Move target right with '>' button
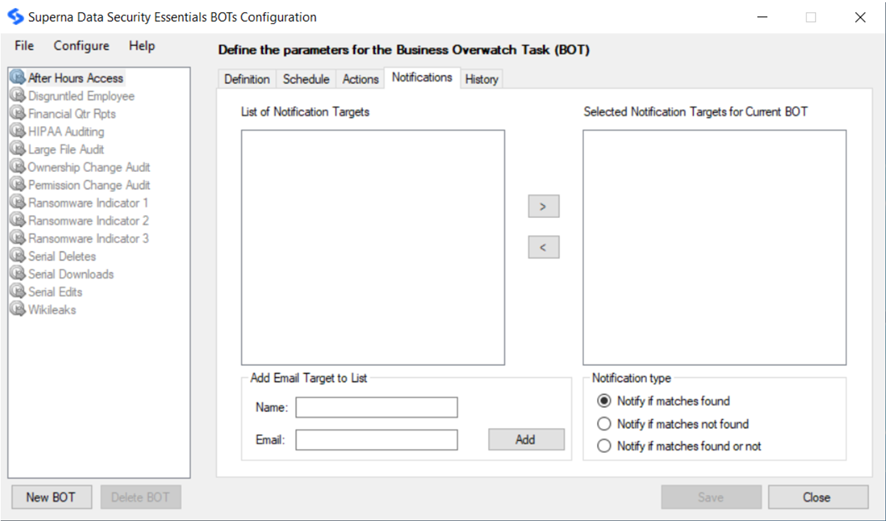886x521 pixels. tap(544, 206)
